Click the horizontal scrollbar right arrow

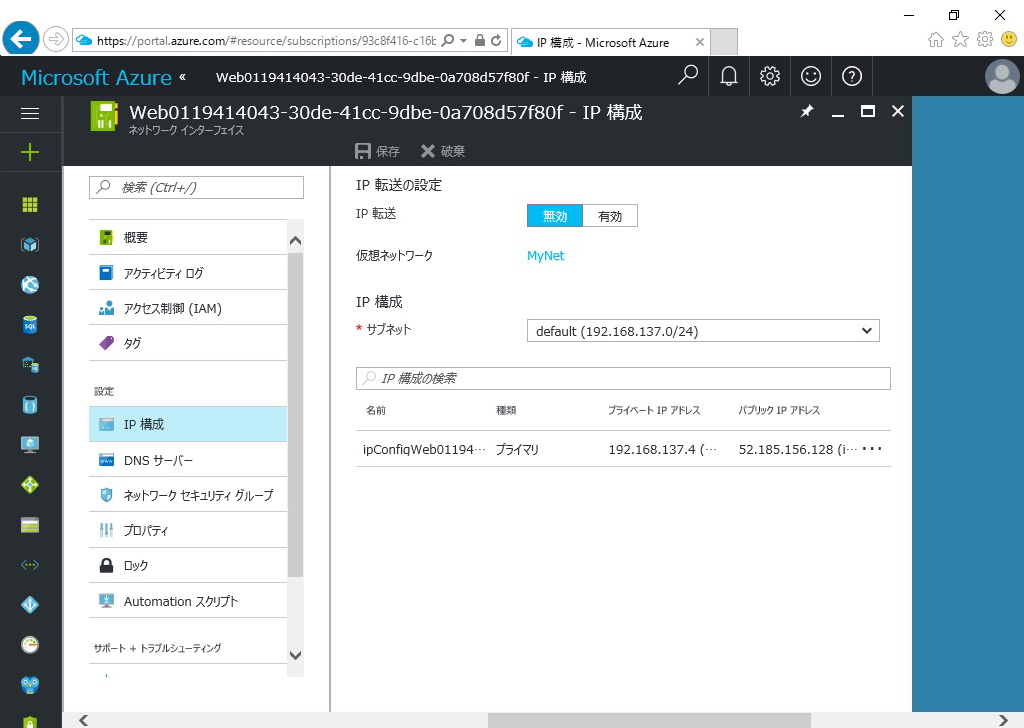pyautogui.click(x=1004, y=720)
